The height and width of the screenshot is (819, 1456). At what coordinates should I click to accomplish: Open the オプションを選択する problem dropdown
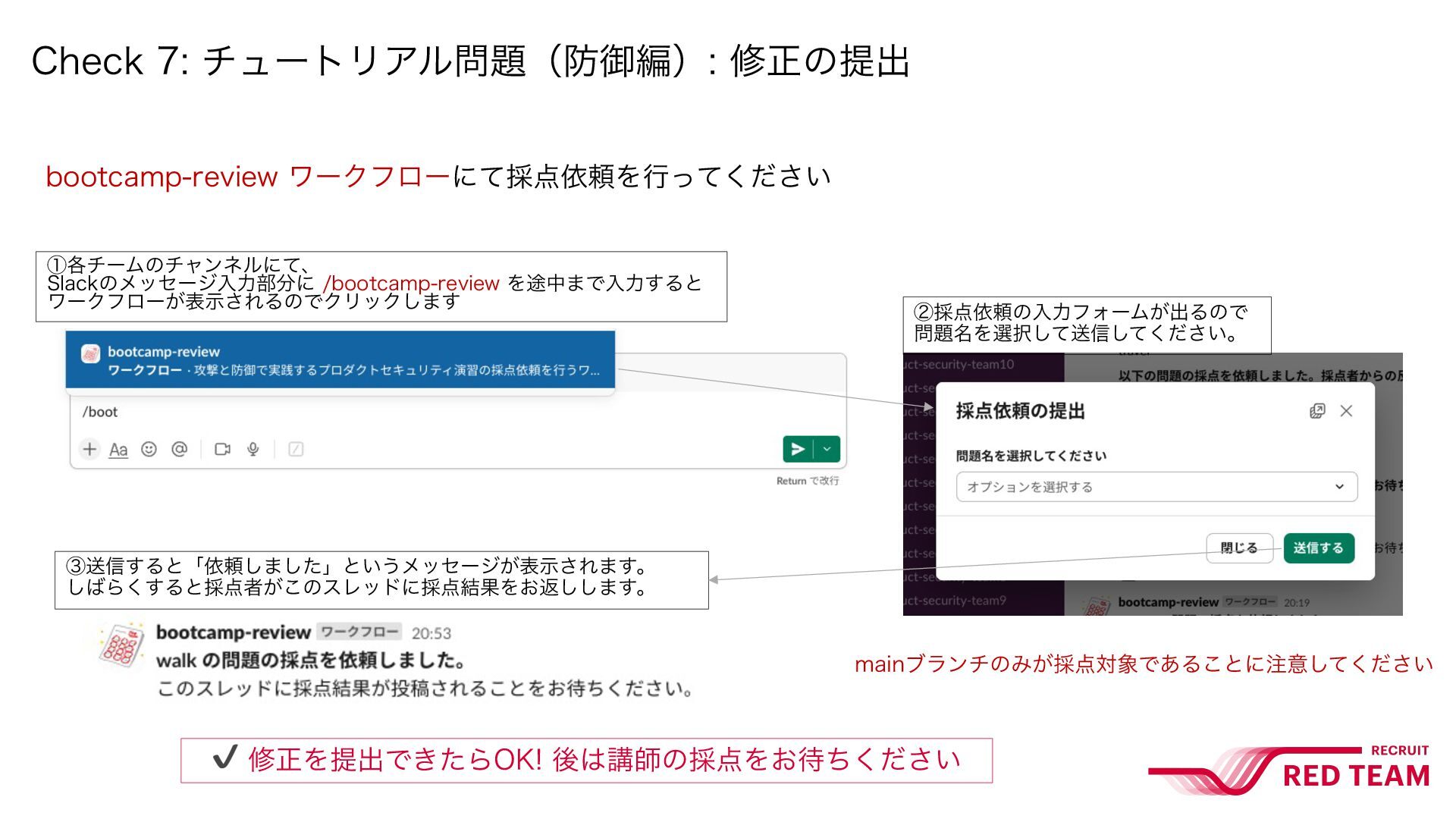point(1156,487)
